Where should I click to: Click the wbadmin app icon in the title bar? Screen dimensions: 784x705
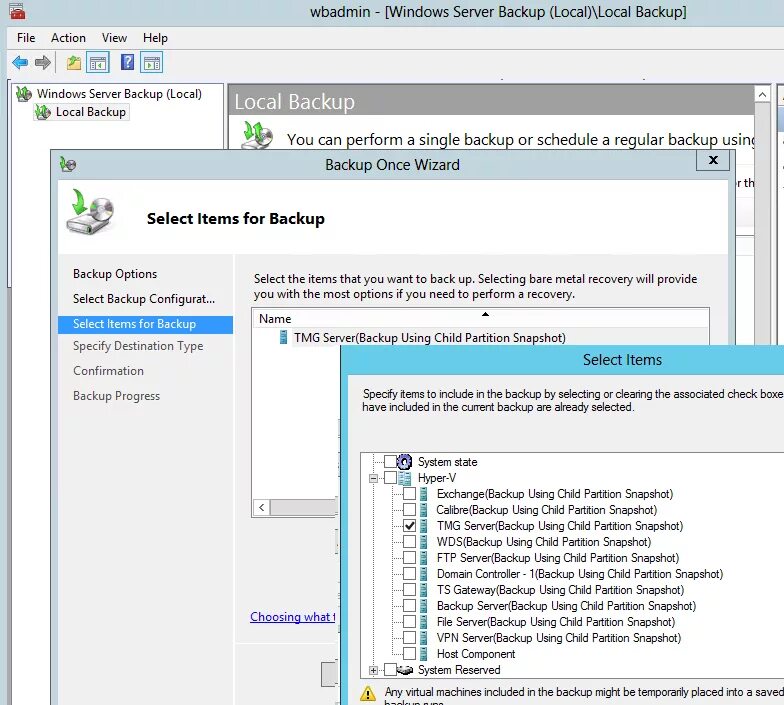pyautogui.click(x=17, y=11)
